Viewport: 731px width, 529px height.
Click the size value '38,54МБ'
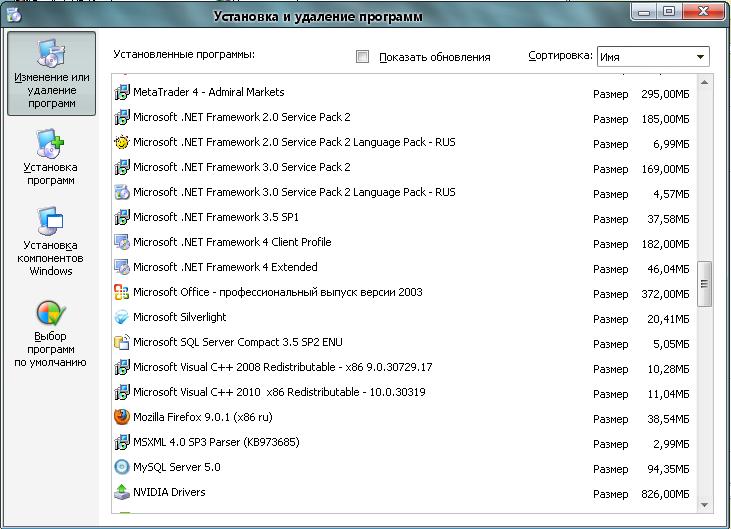[668, 419]
